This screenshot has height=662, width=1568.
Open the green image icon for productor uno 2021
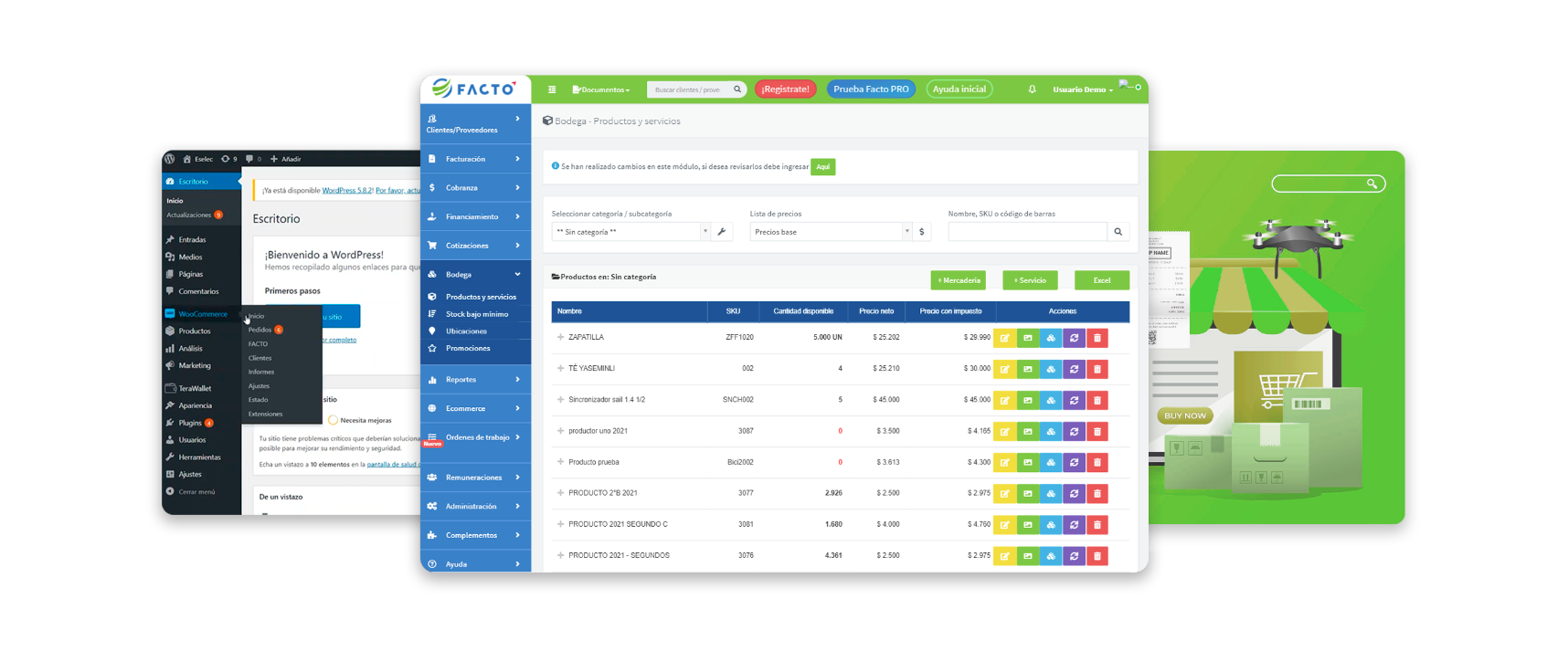(x=1028, y=432)
